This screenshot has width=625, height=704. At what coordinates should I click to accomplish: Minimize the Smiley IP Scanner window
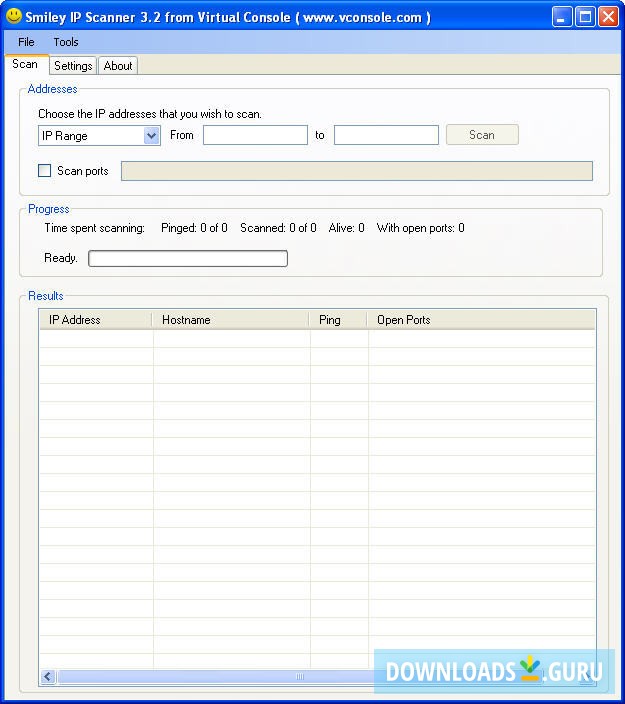click(x=562, y=17)
